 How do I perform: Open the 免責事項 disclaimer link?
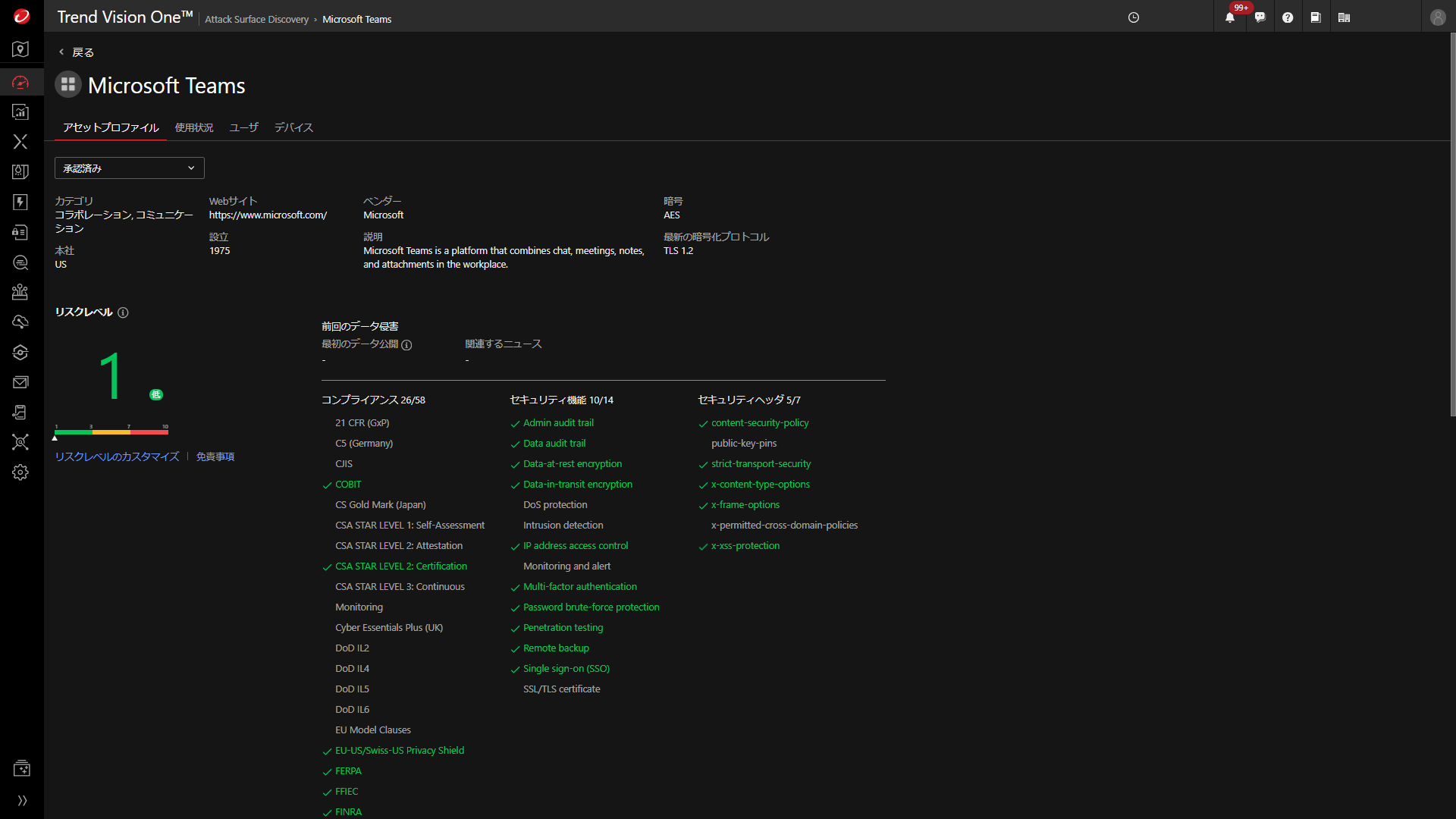215,457
